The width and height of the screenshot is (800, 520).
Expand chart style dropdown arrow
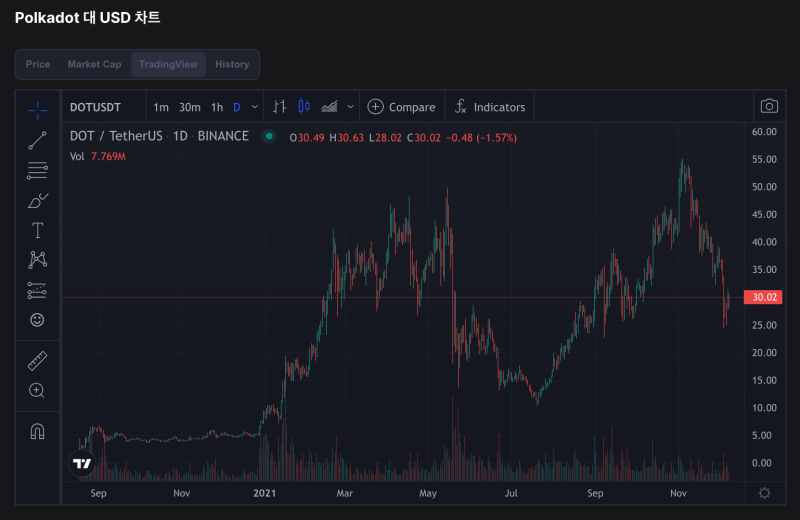tap(351, 107)
